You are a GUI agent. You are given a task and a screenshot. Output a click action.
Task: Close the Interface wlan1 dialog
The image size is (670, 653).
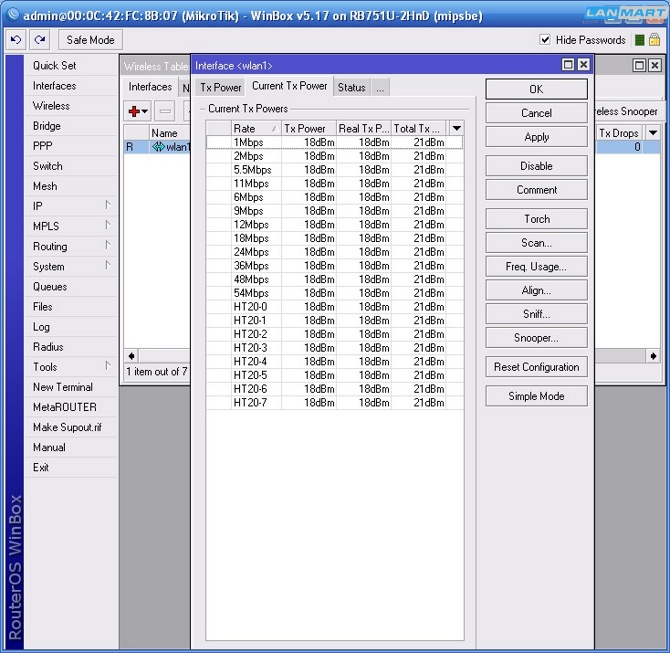[583, 65]
